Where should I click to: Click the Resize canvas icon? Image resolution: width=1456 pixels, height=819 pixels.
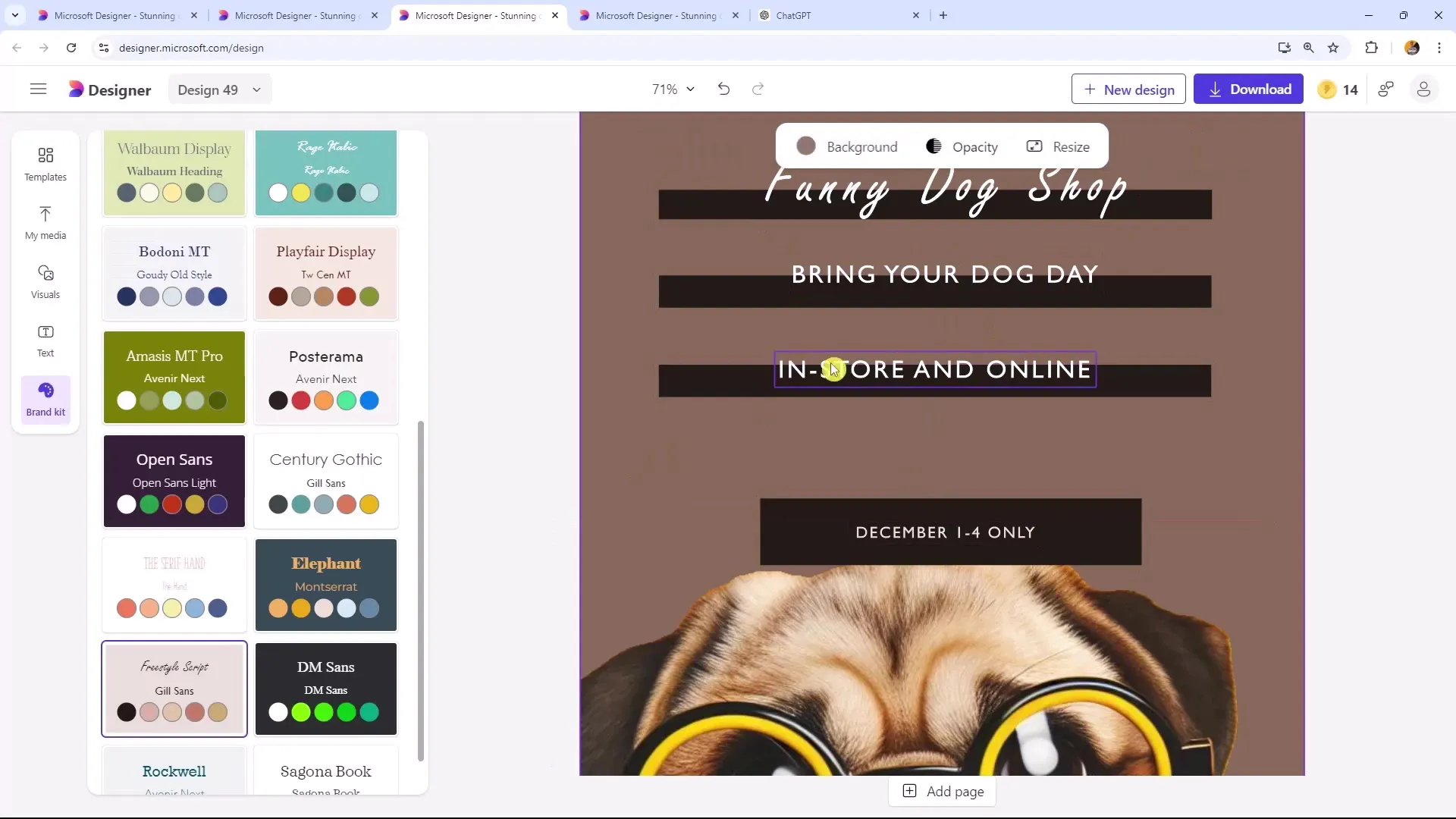coord(1034,147)
